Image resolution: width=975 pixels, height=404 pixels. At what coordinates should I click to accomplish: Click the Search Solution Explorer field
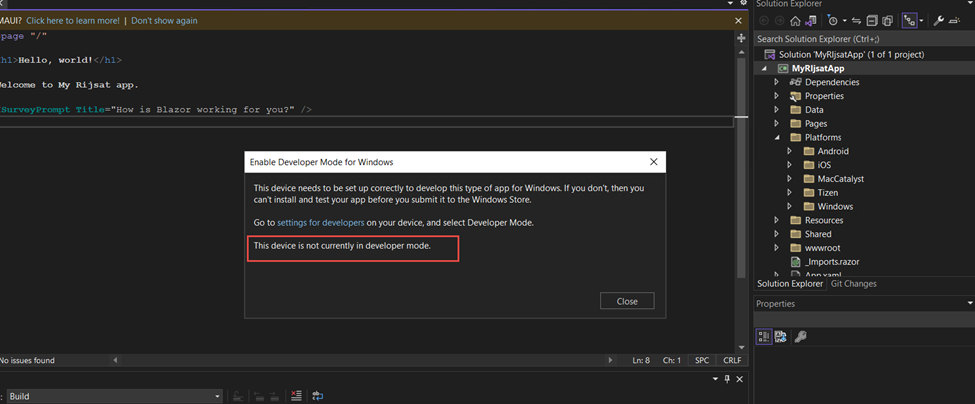coord(860,39)
